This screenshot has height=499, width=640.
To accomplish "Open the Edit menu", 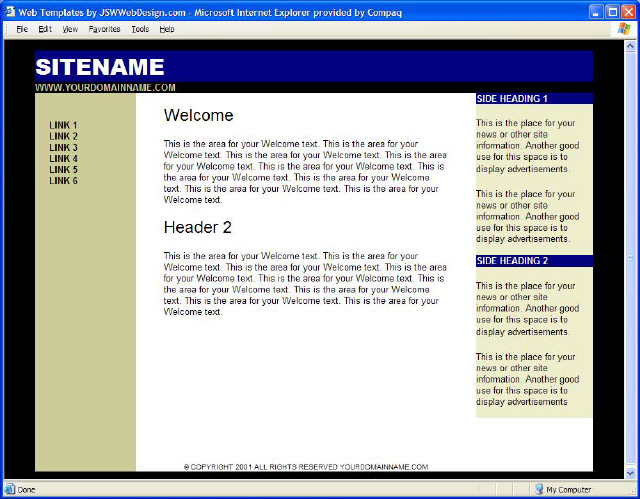I will [x=45, y=29].
